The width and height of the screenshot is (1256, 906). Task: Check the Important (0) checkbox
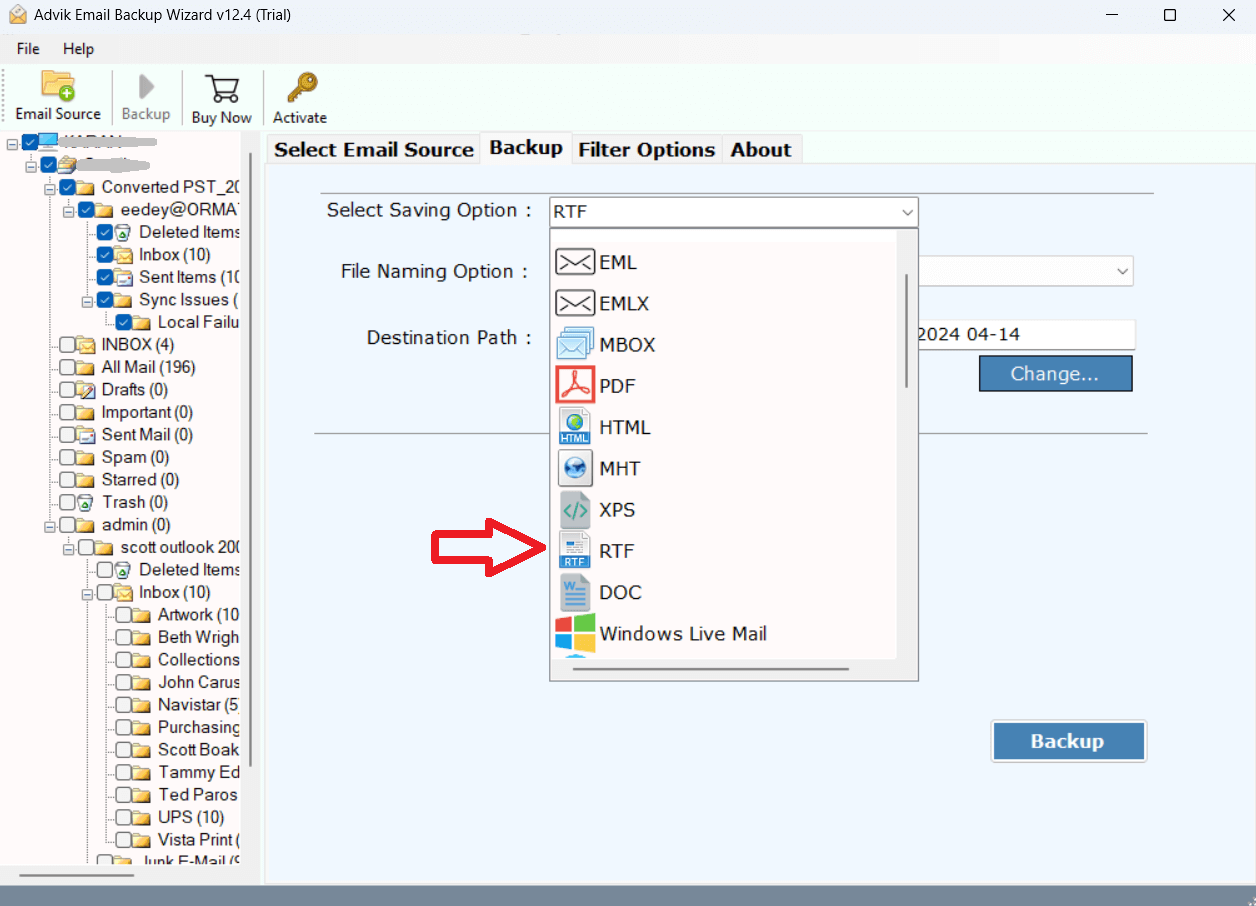click(x=67, y=412)
